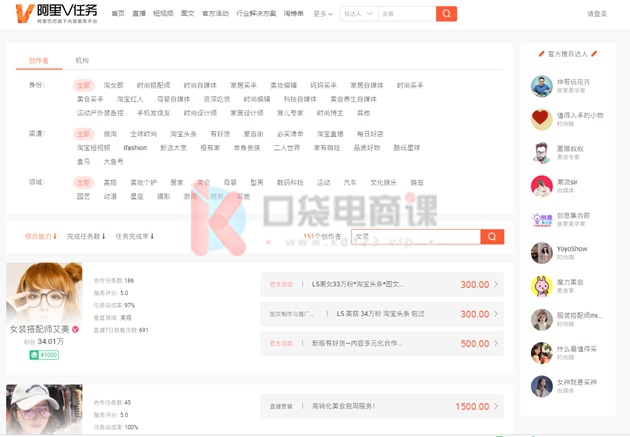Filter channel by 大鱼号
The height and width of the screenshot is (437, 630).
point(113,161)
